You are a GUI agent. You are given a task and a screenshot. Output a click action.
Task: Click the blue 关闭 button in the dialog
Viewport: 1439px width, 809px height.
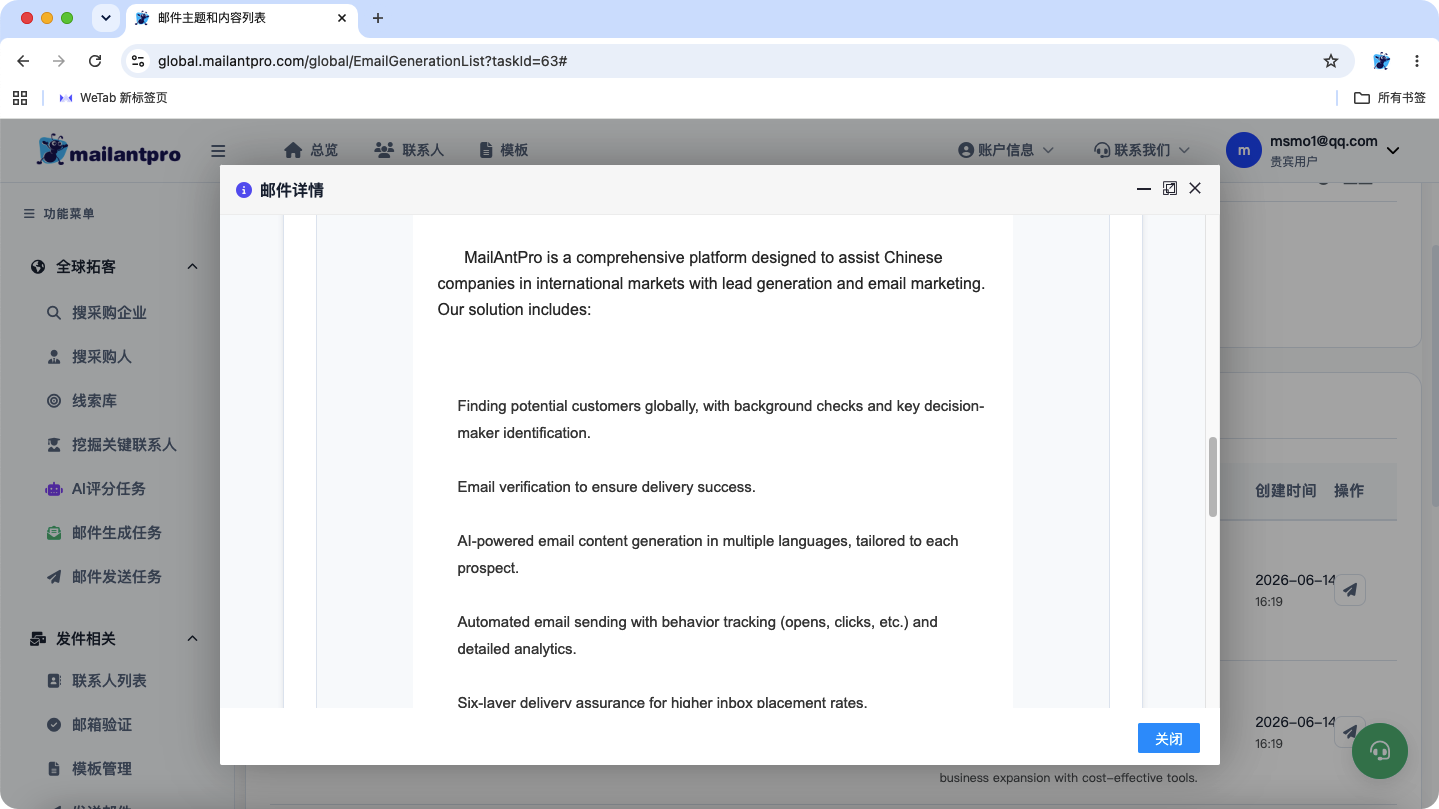pos(1168,738)
